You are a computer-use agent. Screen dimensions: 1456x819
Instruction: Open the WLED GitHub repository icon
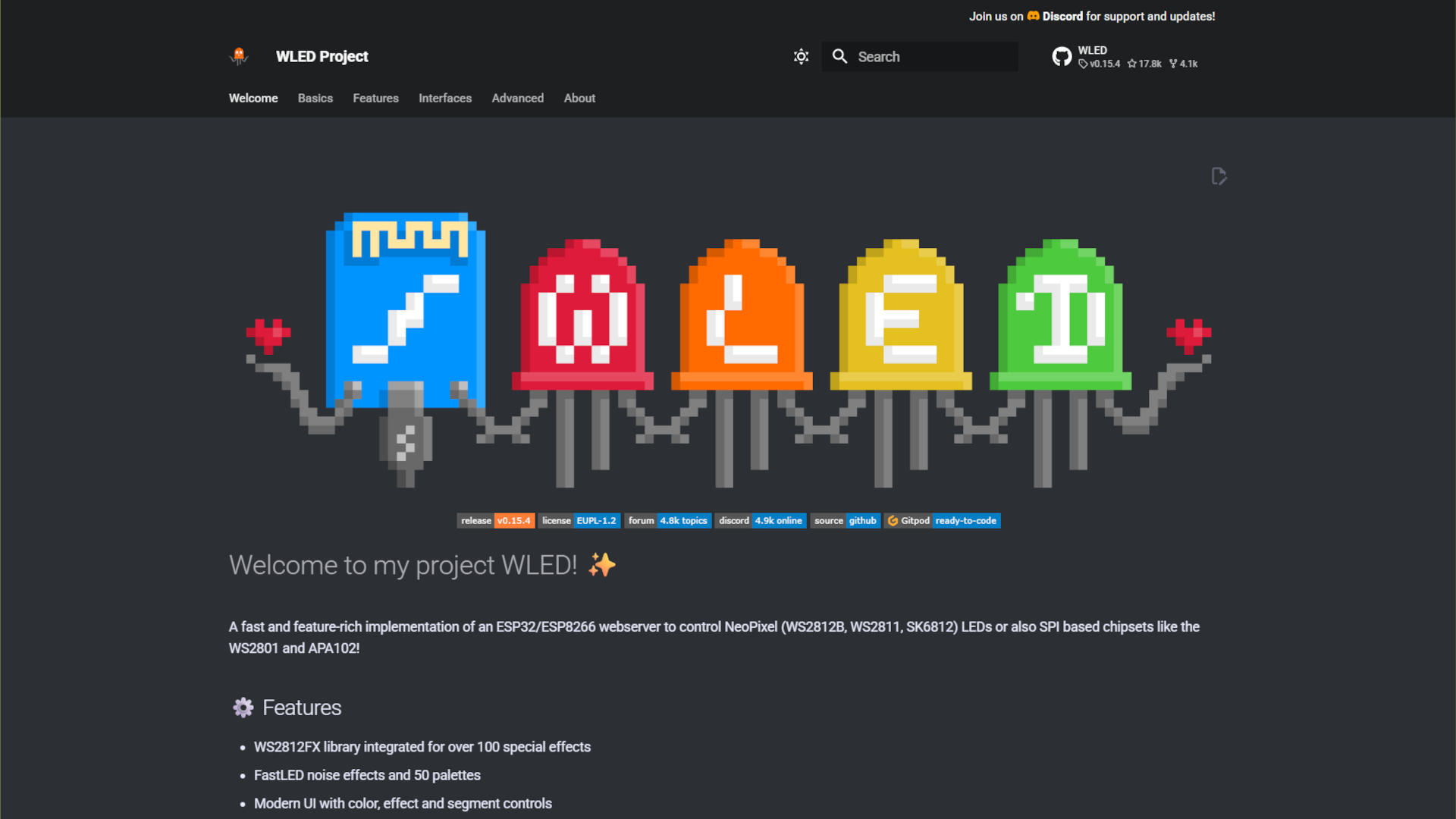click(1062, 57)
